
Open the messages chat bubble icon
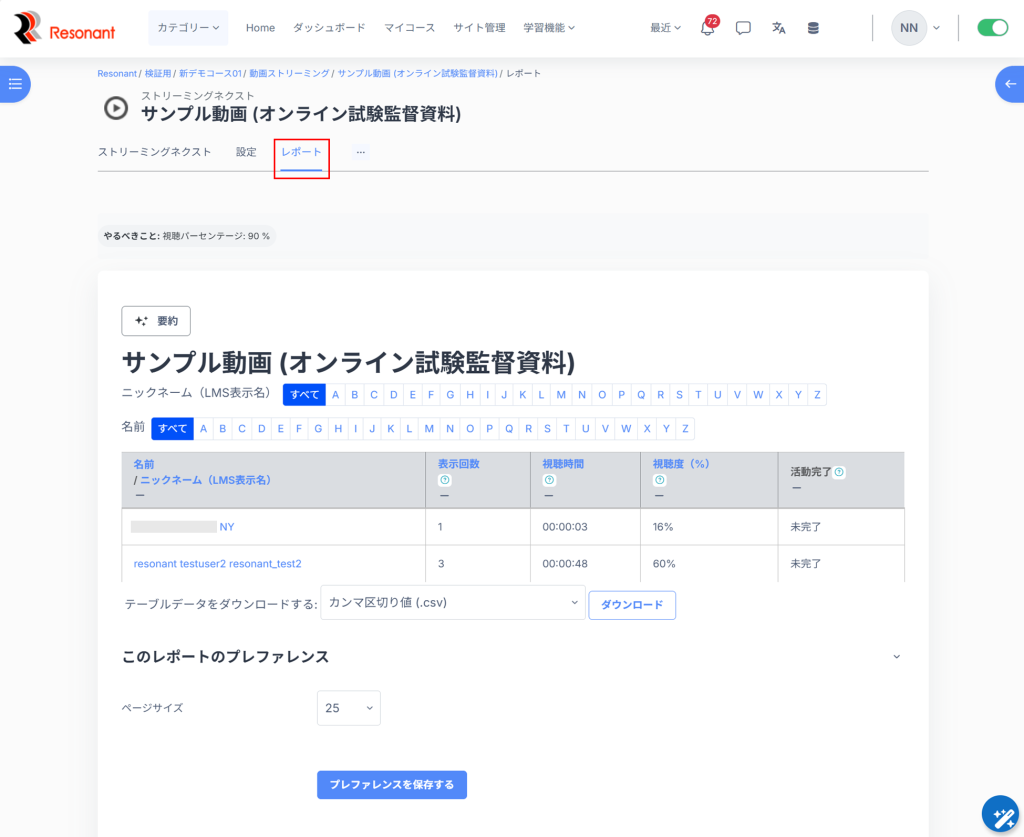(743, 28)
